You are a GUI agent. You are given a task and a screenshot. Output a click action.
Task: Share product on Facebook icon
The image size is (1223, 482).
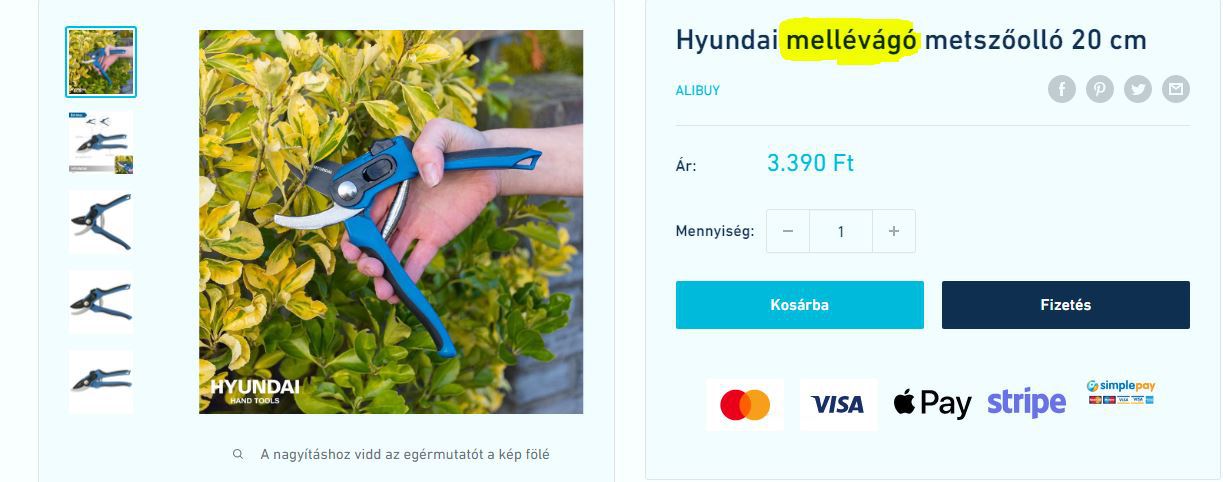tap(1062, 90)
